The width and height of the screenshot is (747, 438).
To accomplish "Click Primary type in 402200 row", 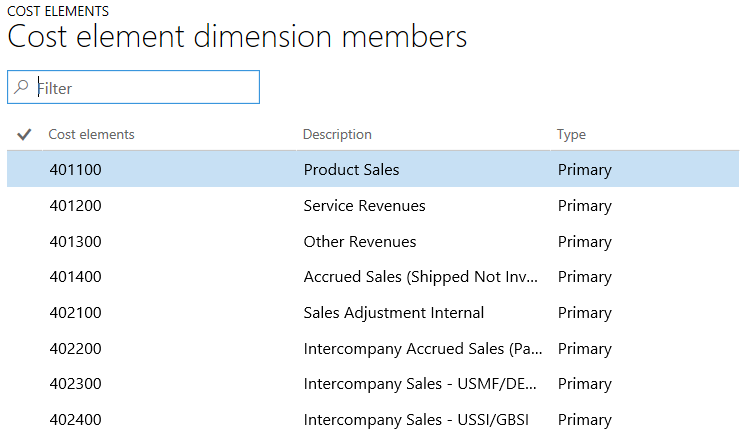I will (585, 349).
